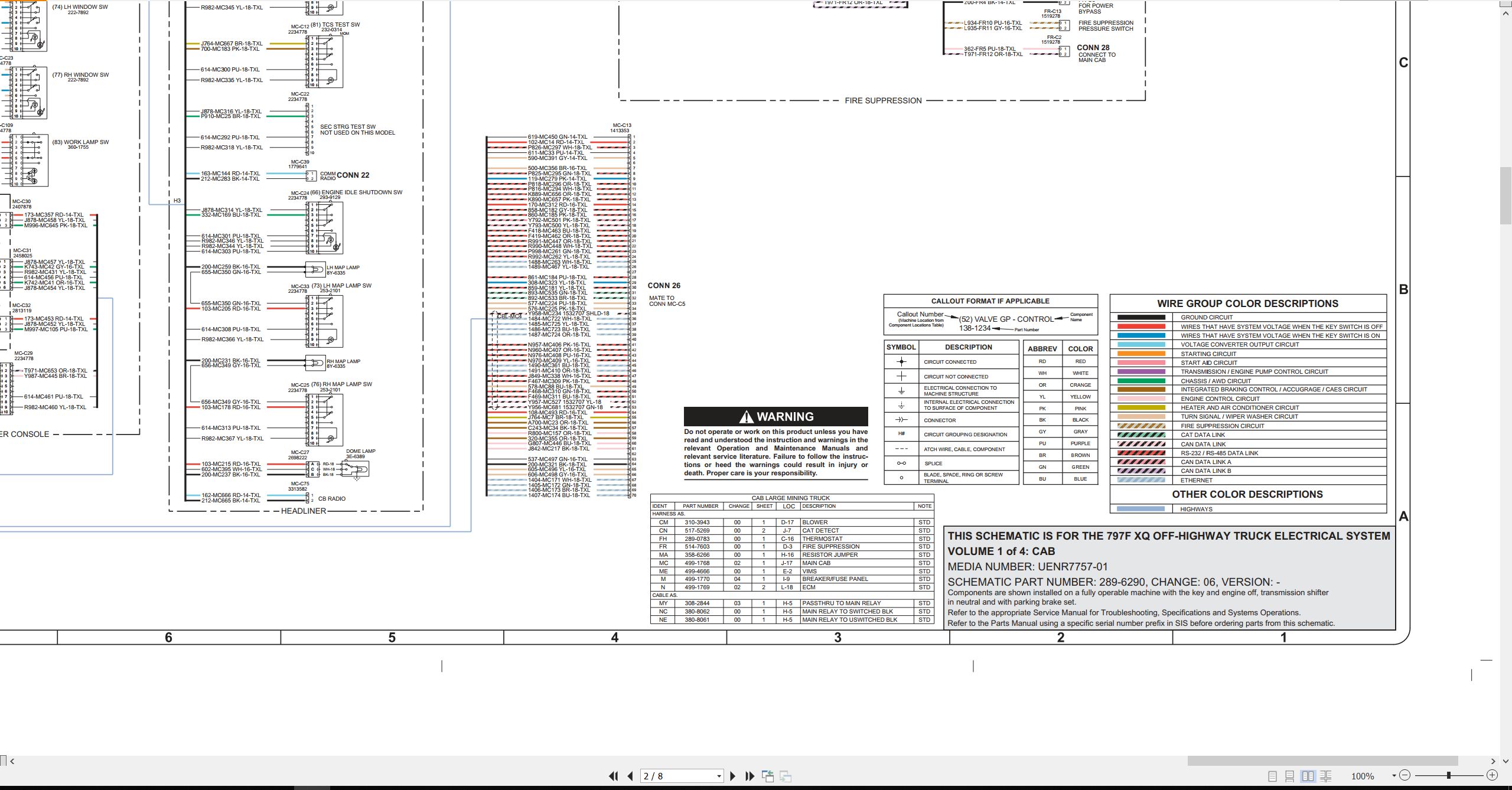This screenshot has width=1512, height=790.
Task: Click the CALLOUT FORMAT IF APPLICABLE header
Action: pyautogui.click(x=990, y=301)
